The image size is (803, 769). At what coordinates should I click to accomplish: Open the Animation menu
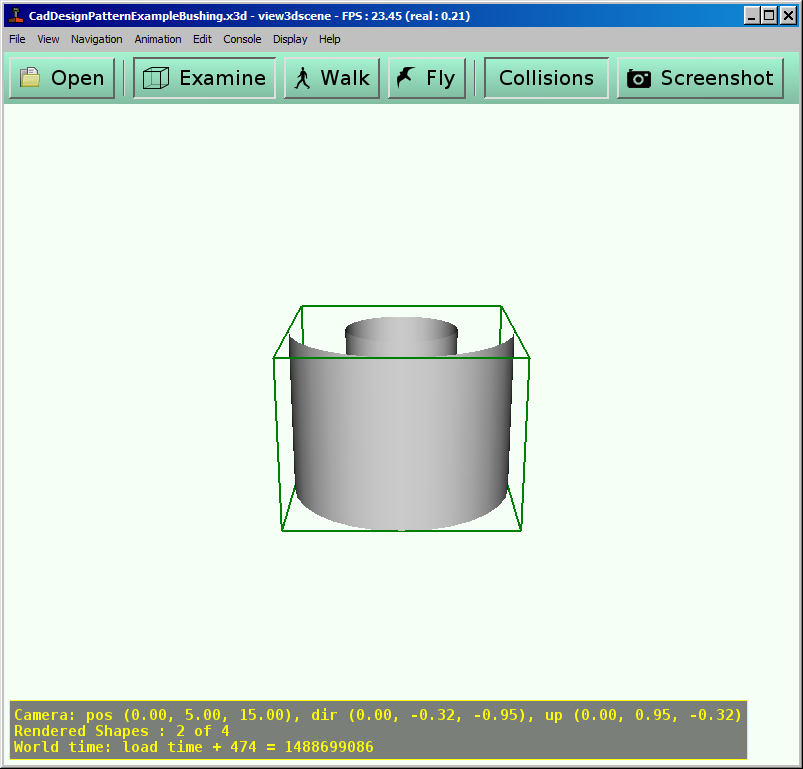(158, 39)
